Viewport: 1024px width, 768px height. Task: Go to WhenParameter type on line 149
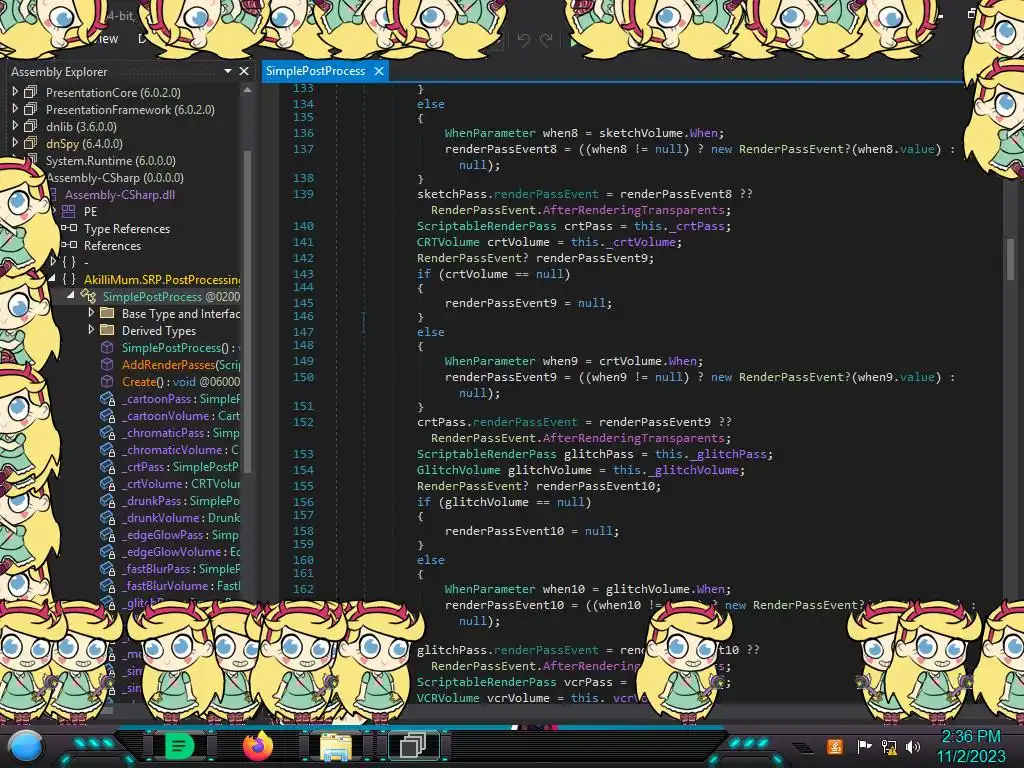tap(490, 360)
